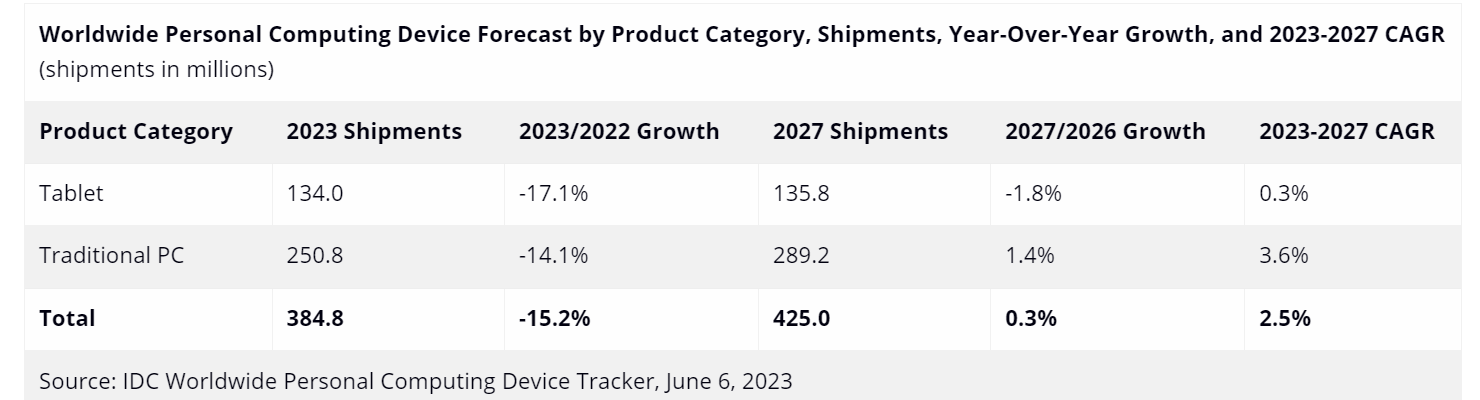Click Tablet 2023 shipments value 134.0

click(x=315, y=194)
